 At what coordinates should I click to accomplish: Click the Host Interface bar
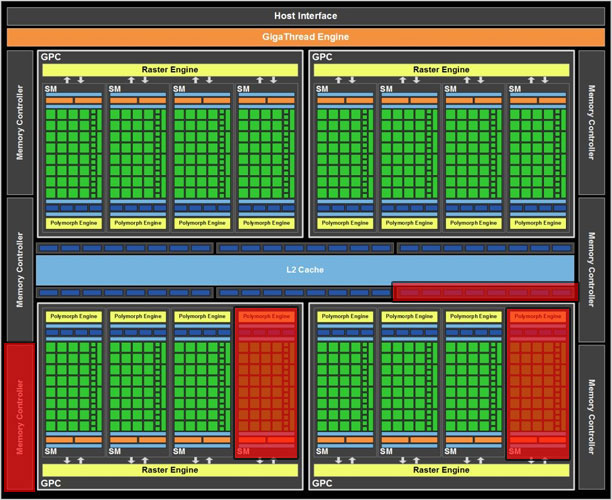[306, 16]
